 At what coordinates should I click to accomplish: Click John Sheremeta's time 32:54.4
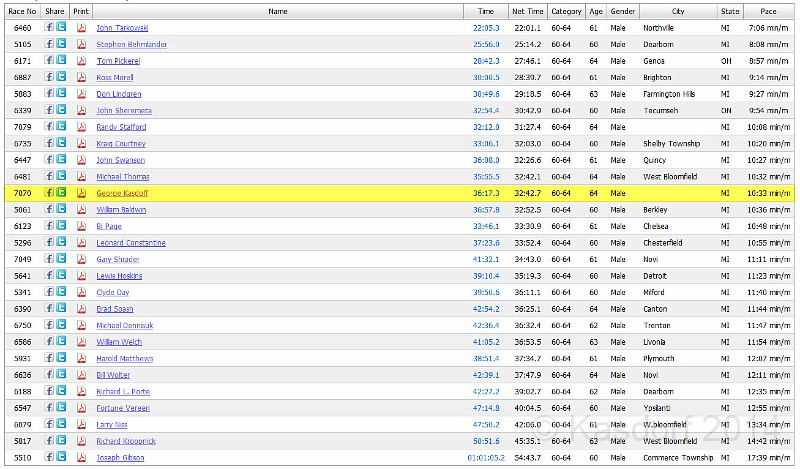pos(485,111)
